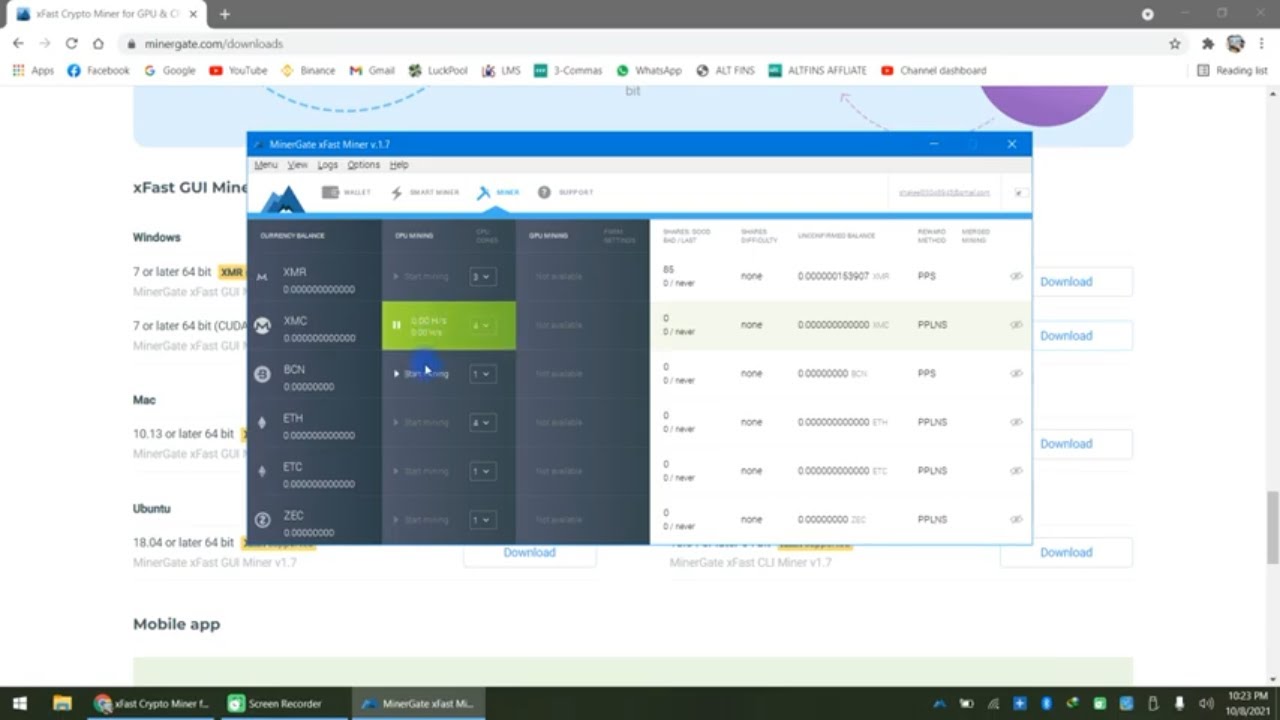The height and width of the screenshot is (720, 1280).
Task: Open the Wallet section in MinerGate
Action: click(346, 192)
